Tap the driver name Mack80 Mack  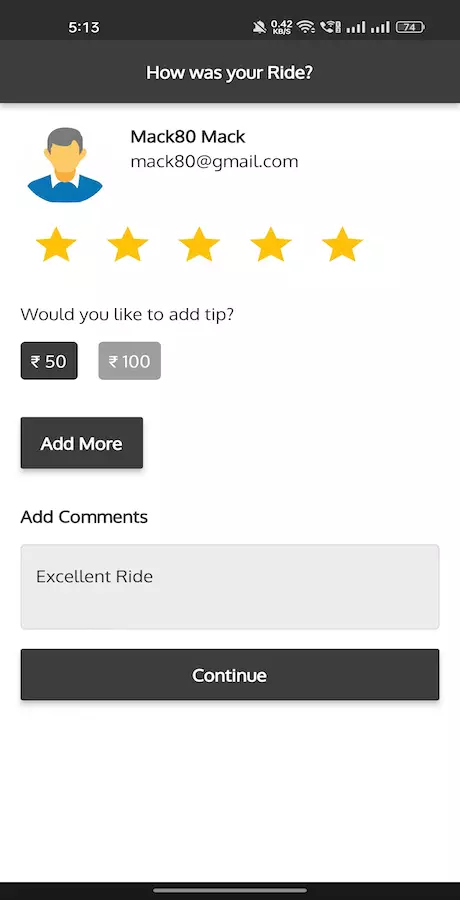[188, 137]
